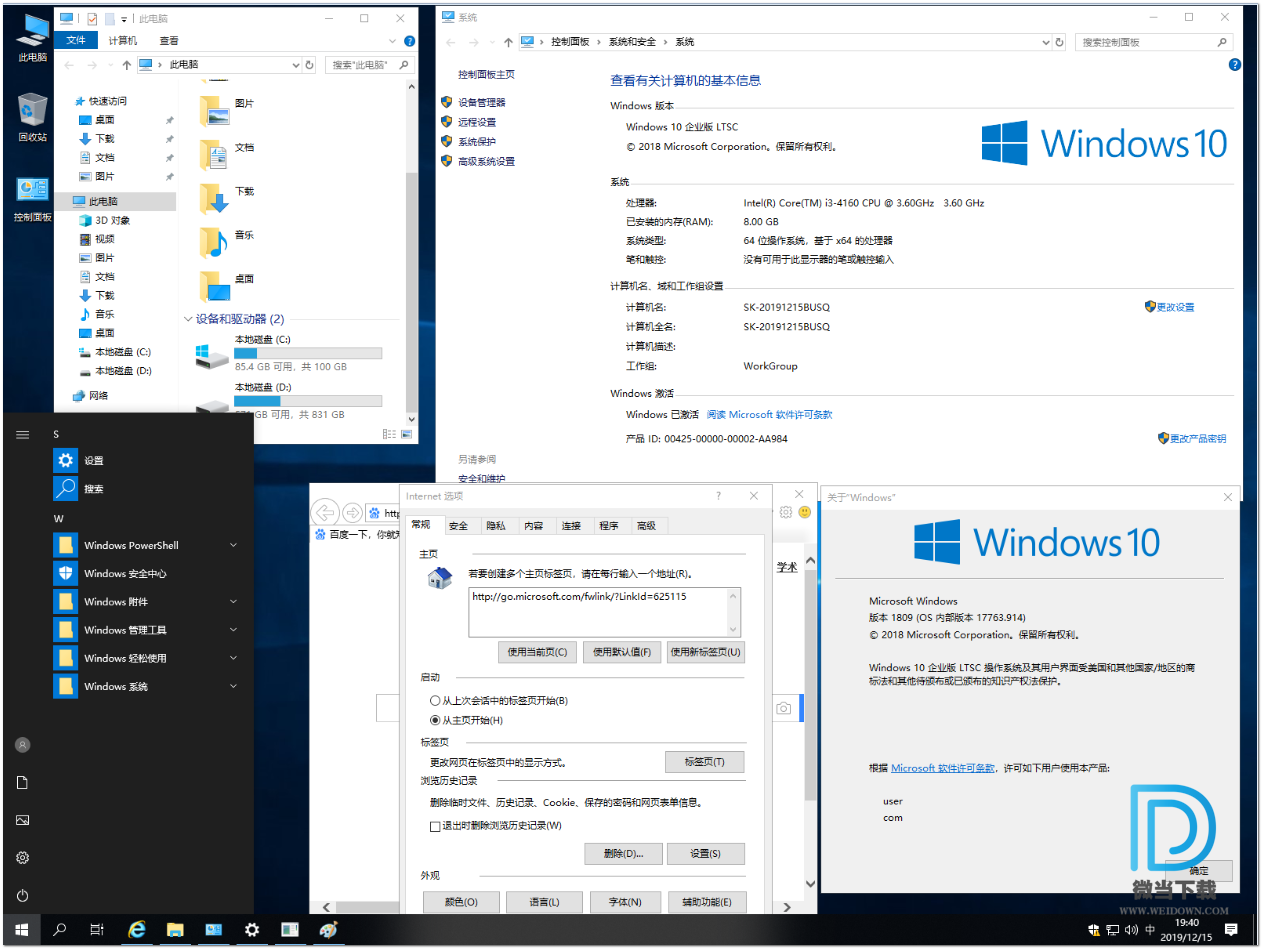
Task: Open File Explorer address bar dropdown
Action: click(295, 64)
